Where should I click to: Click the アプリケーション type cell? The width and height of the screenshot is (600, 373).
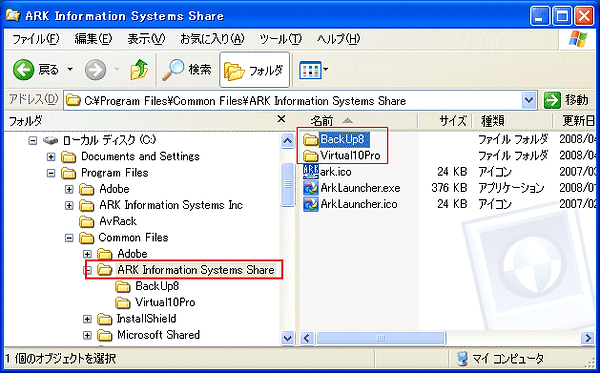[511, 188]
